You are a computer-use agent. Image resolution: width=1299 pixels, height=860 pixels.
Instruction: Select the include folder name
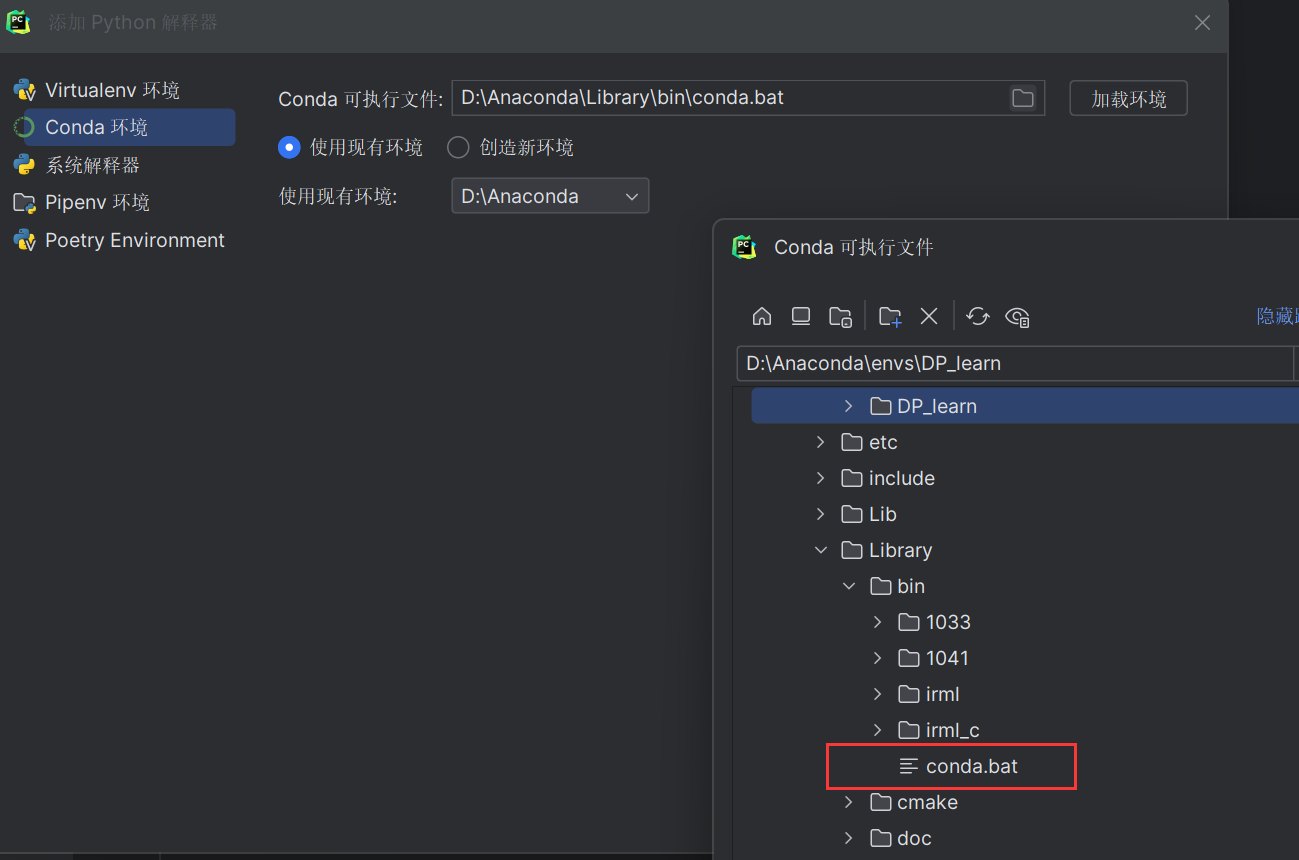902,478
